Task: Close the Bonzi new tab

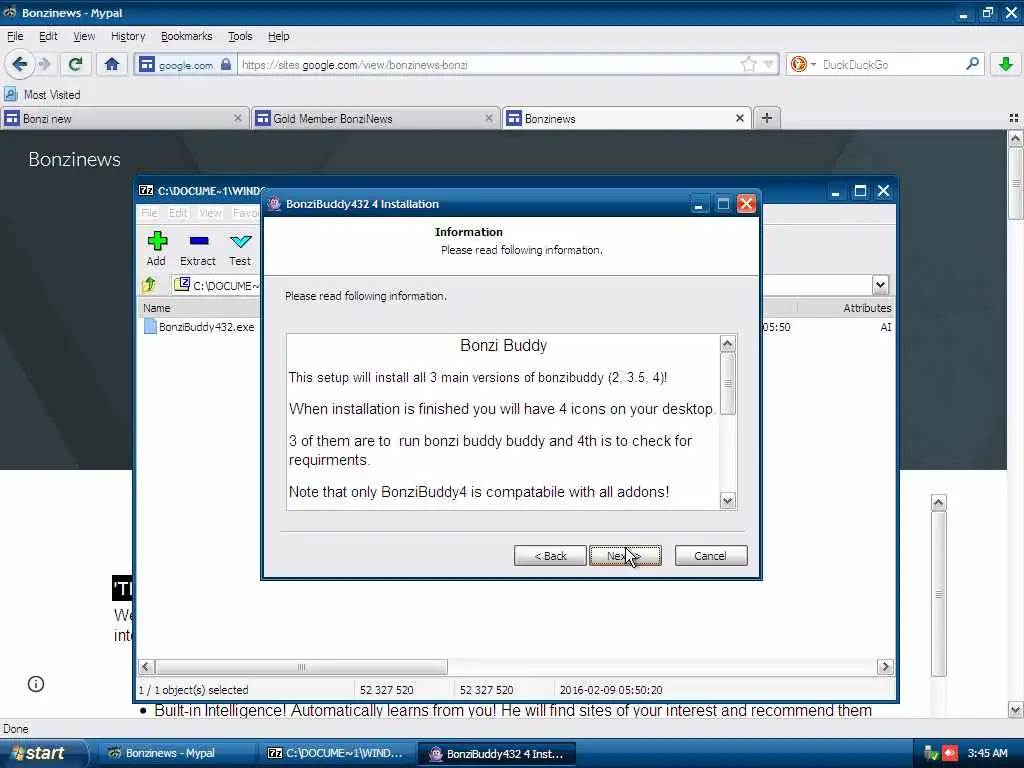Action: (237, 118)
